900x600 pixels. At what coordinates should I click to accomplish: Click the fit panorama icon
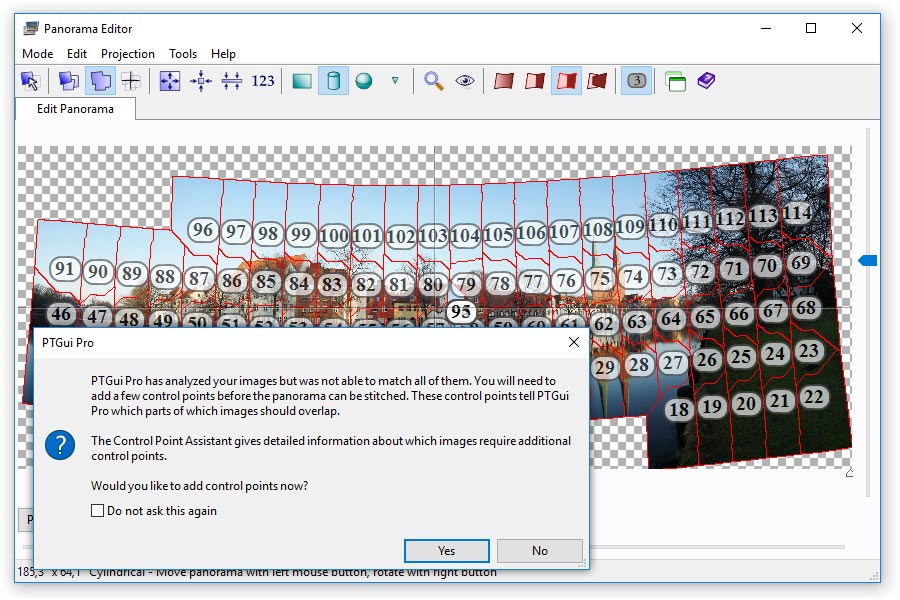(x=170, y=81)
